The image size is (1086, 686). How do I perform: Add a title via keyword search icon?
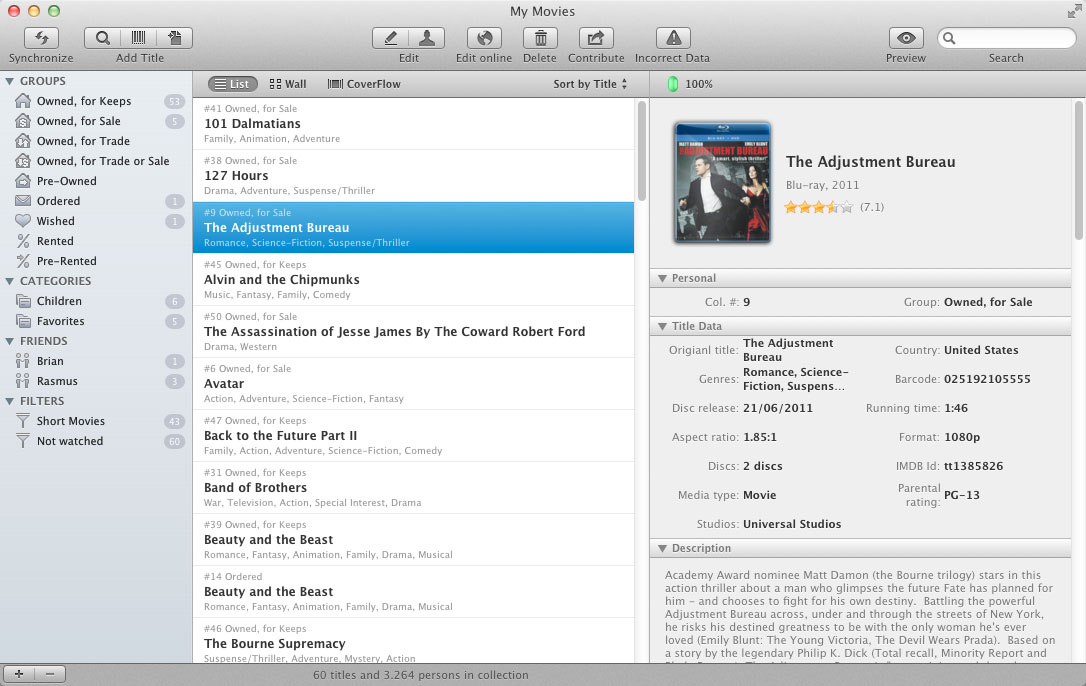point(103,37)
